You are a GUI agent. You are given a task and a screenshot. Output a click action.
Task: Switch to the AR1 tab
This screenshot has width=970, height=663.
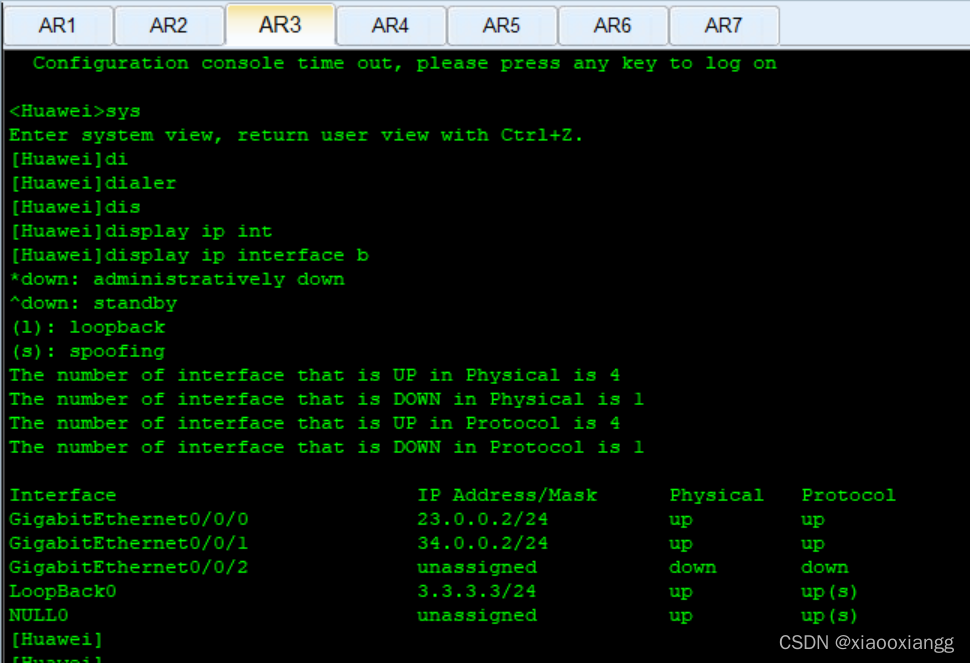pos(57,25)
